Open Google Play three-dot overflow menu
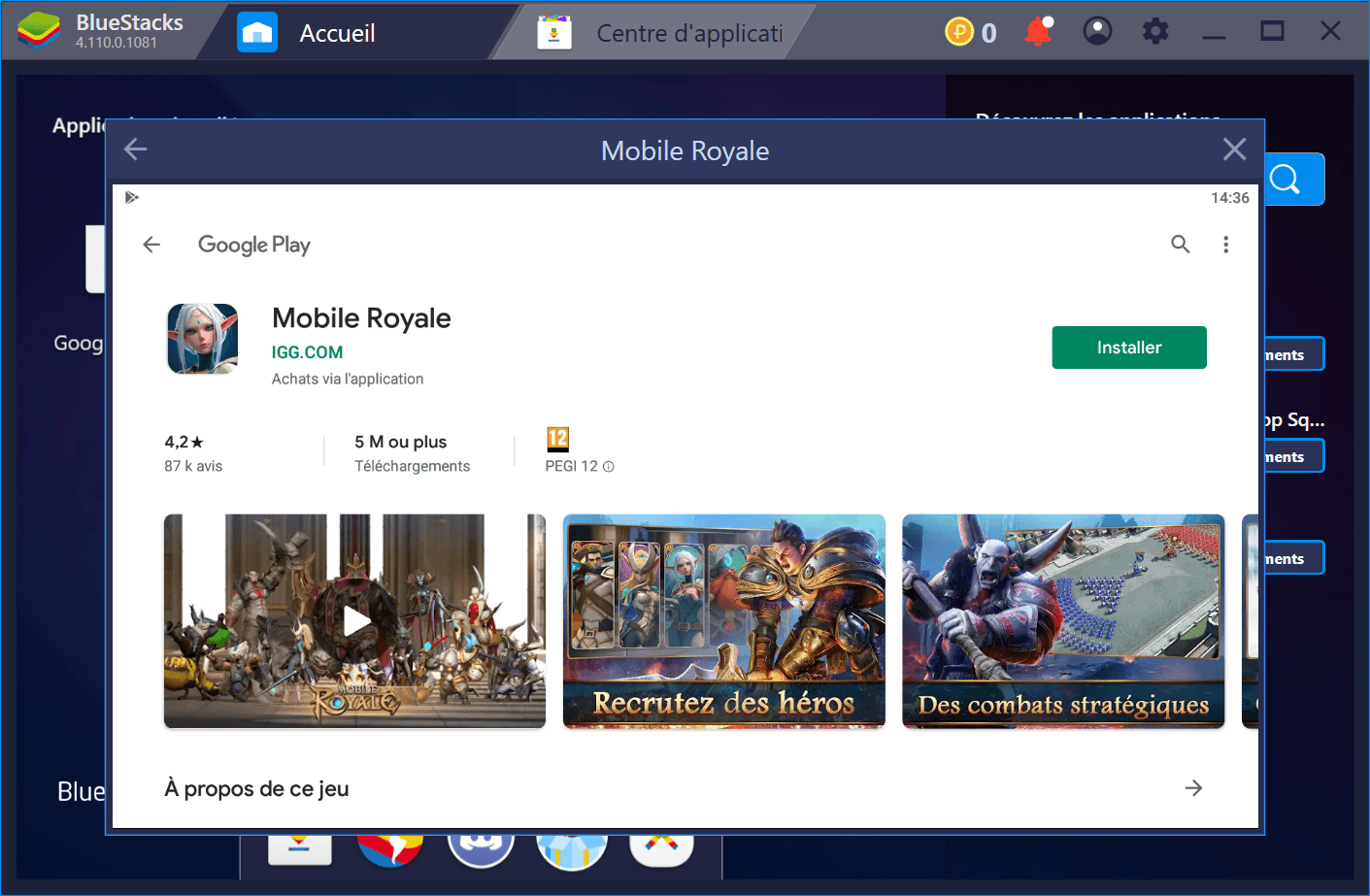Viewport: 1370px width, 896px height. (1225, 245)
